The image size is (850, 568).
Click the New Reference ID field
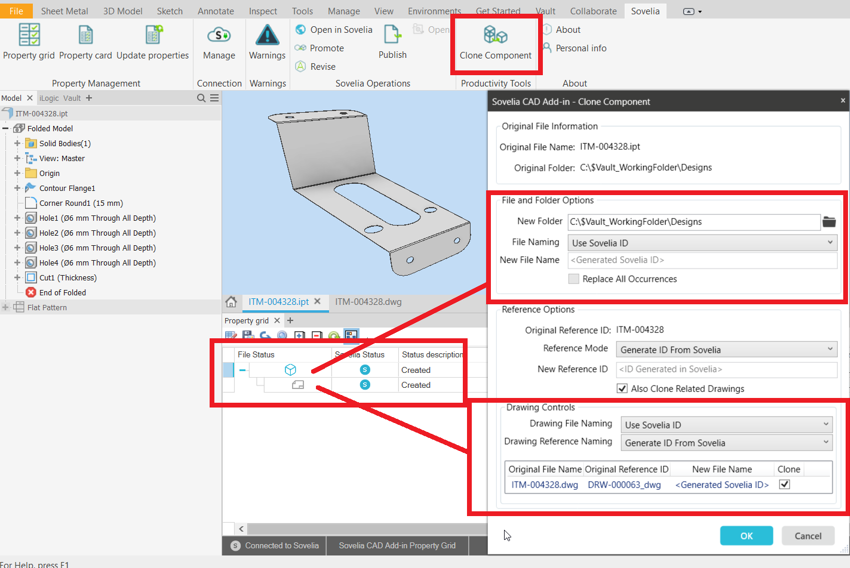pyautogui.click(x=726, y=369)
